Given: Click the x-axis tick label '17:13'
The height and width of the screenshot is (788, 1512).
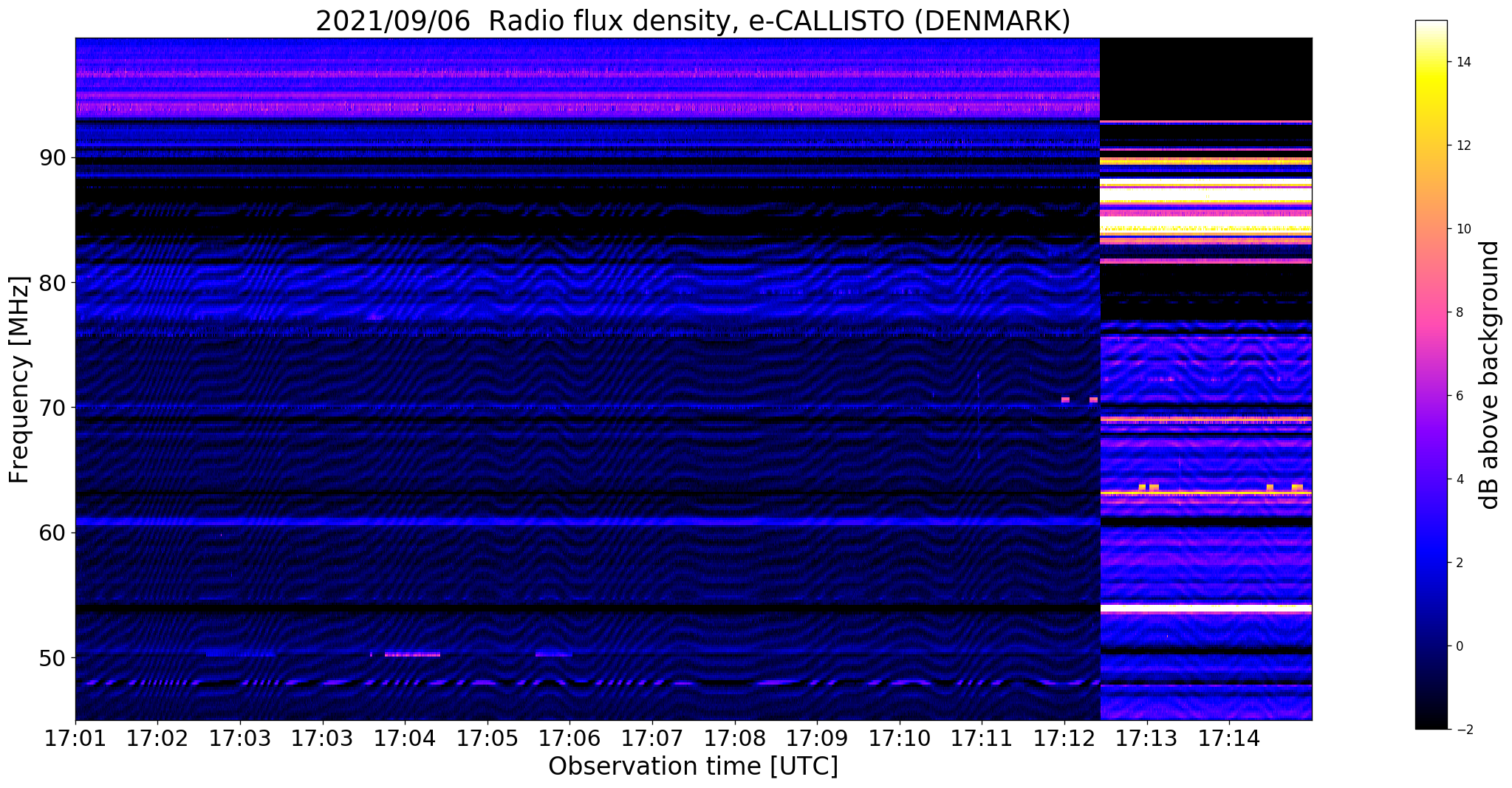Looking at the screenshot, I should (x=1146, y=739).
